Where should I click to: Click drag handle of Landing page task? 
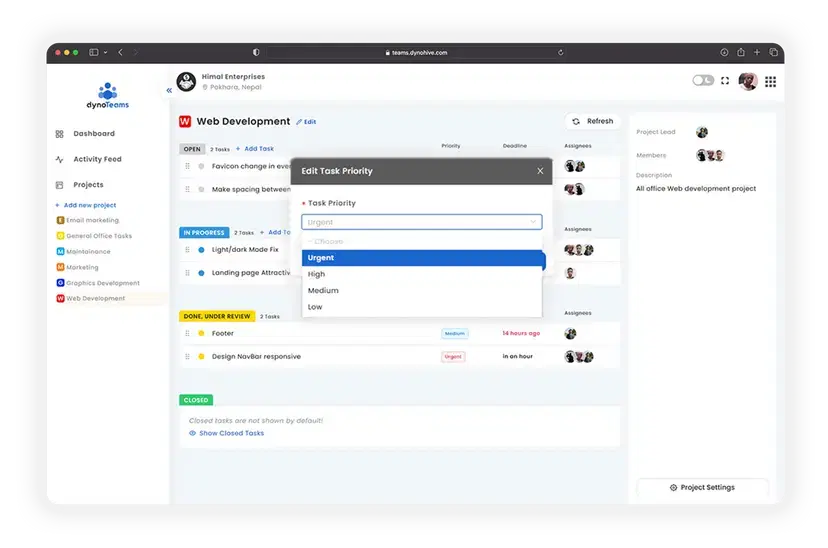pyautogui.click(x=187, y=273)
